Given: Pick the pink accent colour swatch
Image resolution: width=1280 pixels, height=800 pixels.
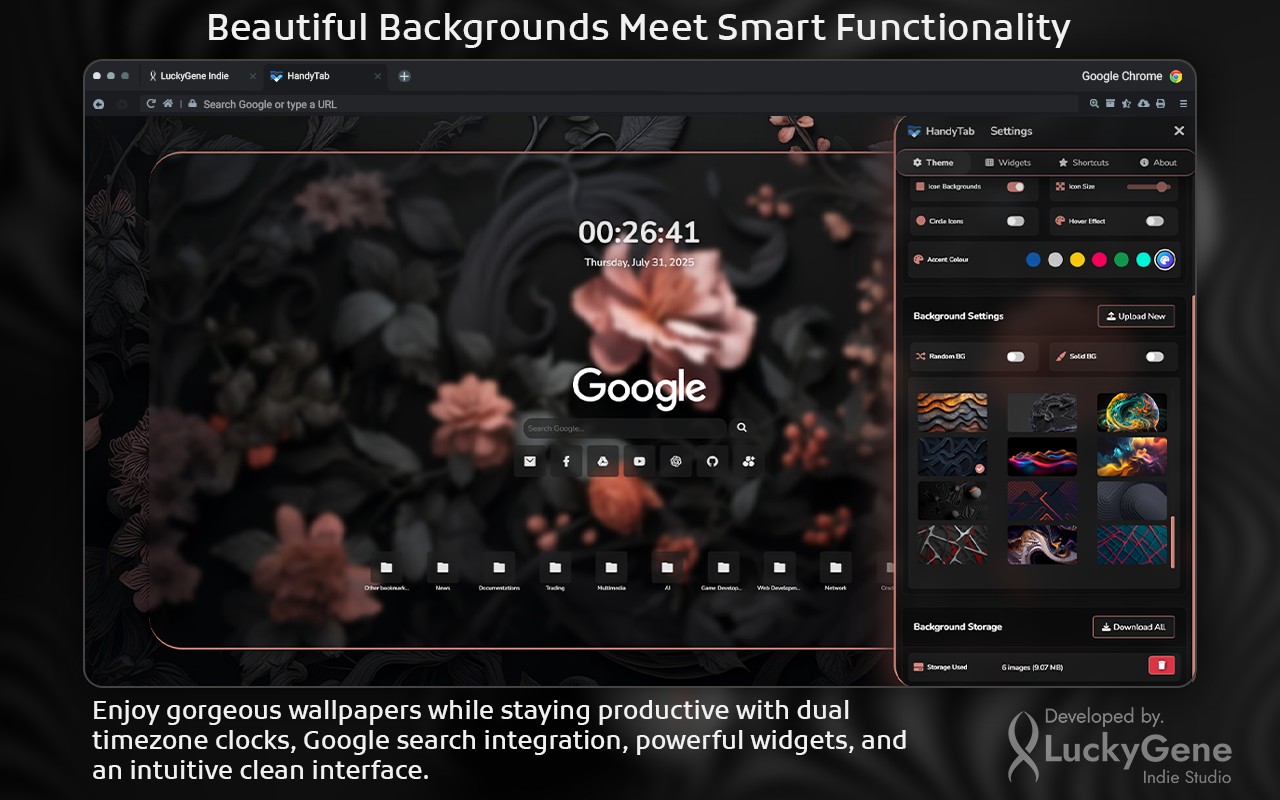Looking at the screenshot, I should (1099, 260).
